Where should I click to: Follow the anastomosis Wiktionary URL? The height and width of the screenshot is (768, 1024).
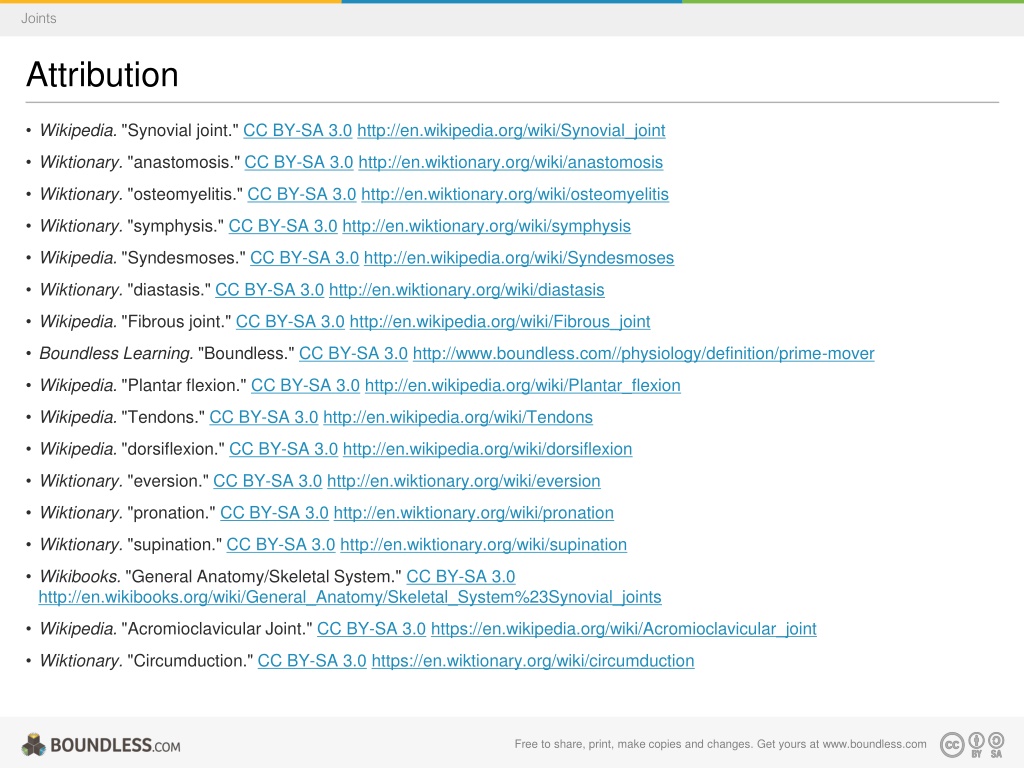(511, 163)
